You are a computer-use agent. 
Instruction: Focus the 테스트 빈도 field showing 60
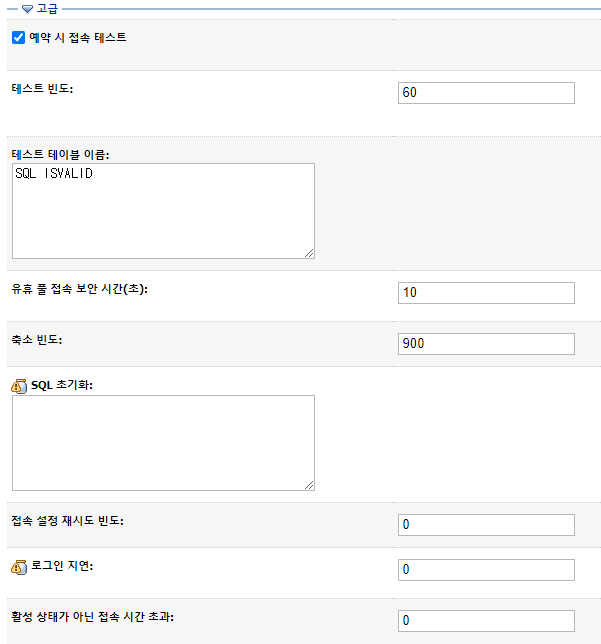(x=486, y=93)
